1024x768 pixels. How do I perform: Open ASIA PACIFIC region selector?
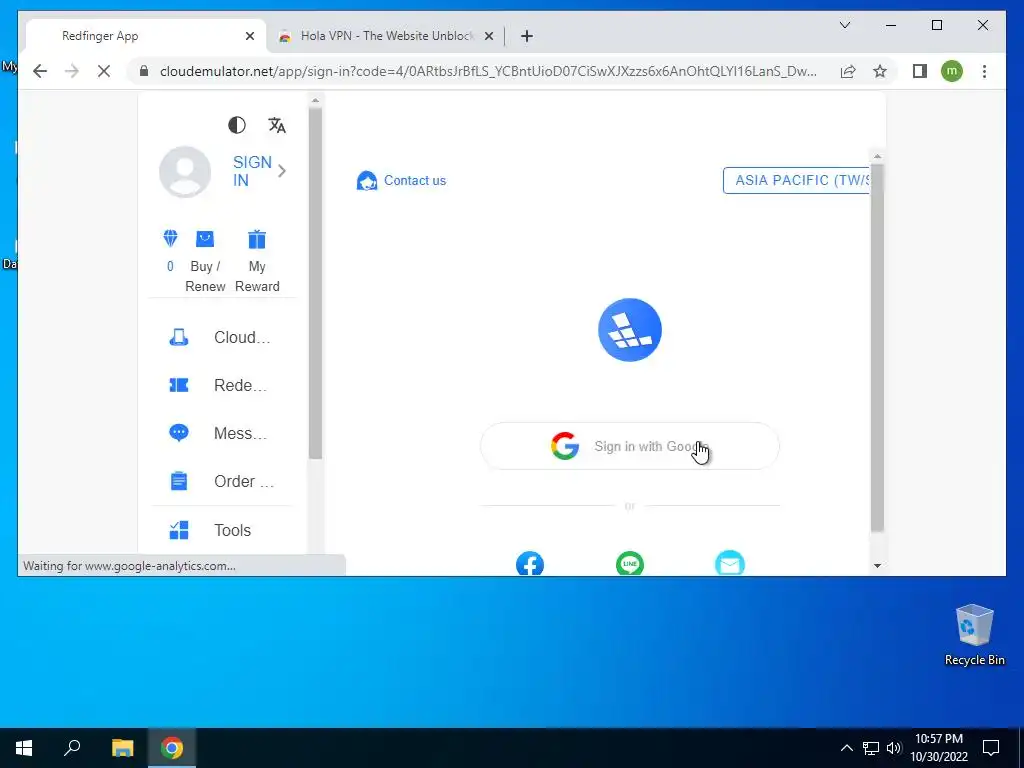coord(796,180)
